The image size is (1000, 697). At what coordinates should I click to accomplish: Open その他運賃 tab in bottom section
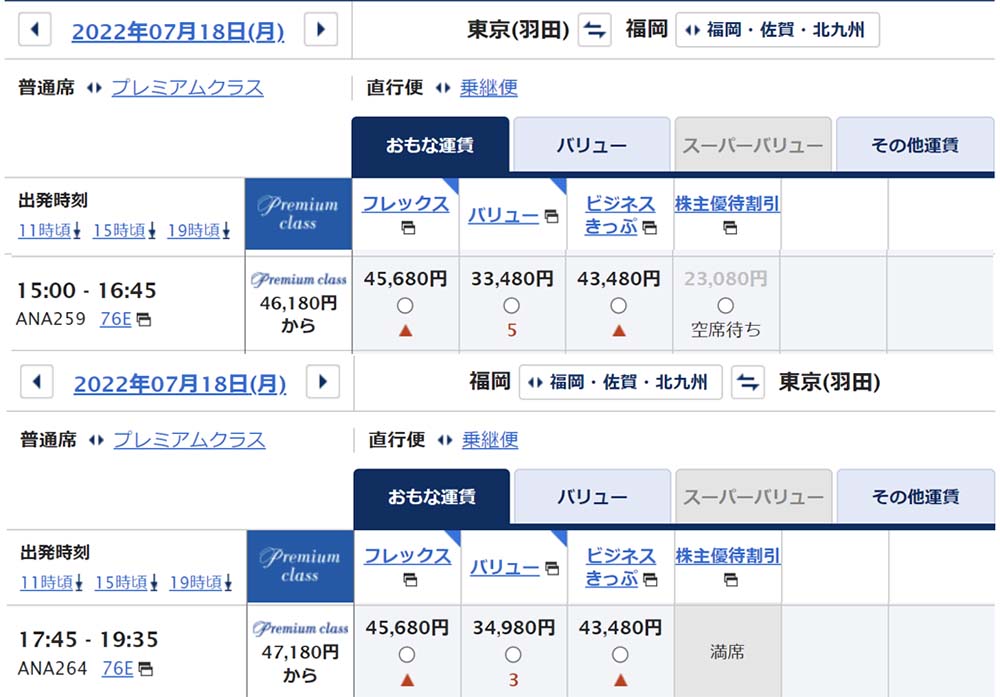(x=916, y=497)
